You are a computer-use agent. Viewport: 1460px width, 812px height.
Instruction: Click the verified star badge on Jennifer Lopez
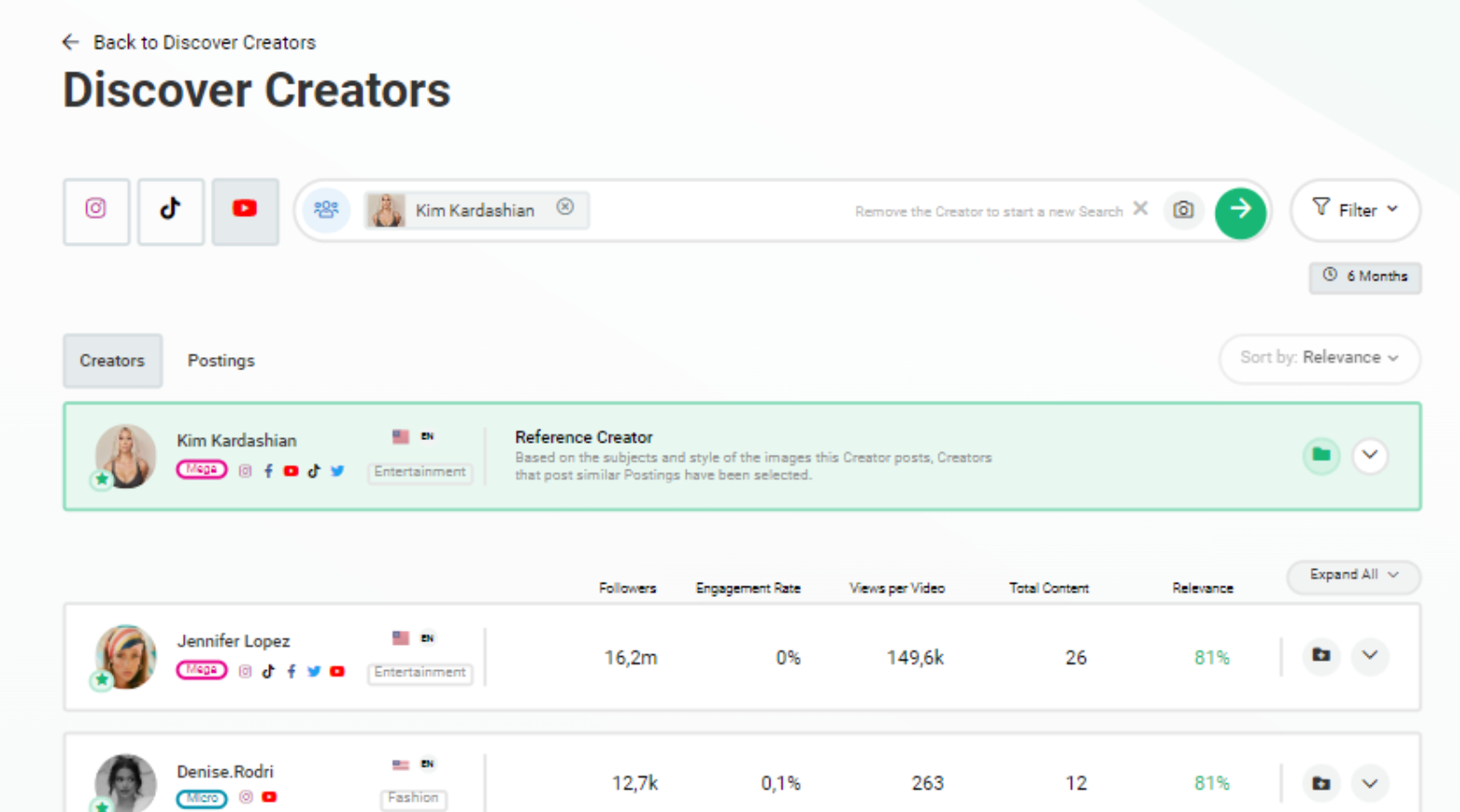pyautogui.click(x=101, y=681)
